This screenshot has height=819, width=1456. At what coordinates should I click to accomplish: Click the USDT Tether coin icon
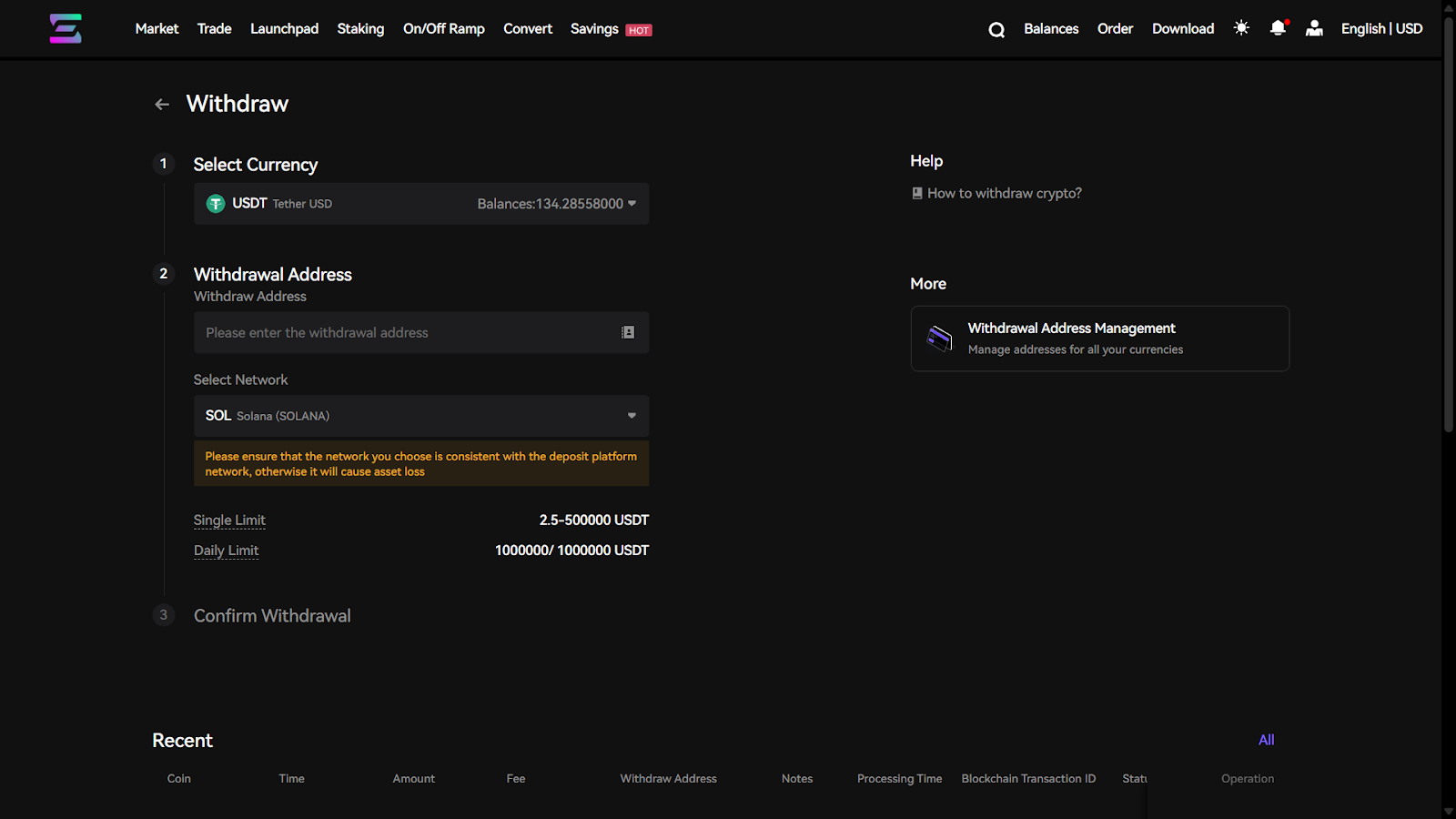tap(216, 204)
